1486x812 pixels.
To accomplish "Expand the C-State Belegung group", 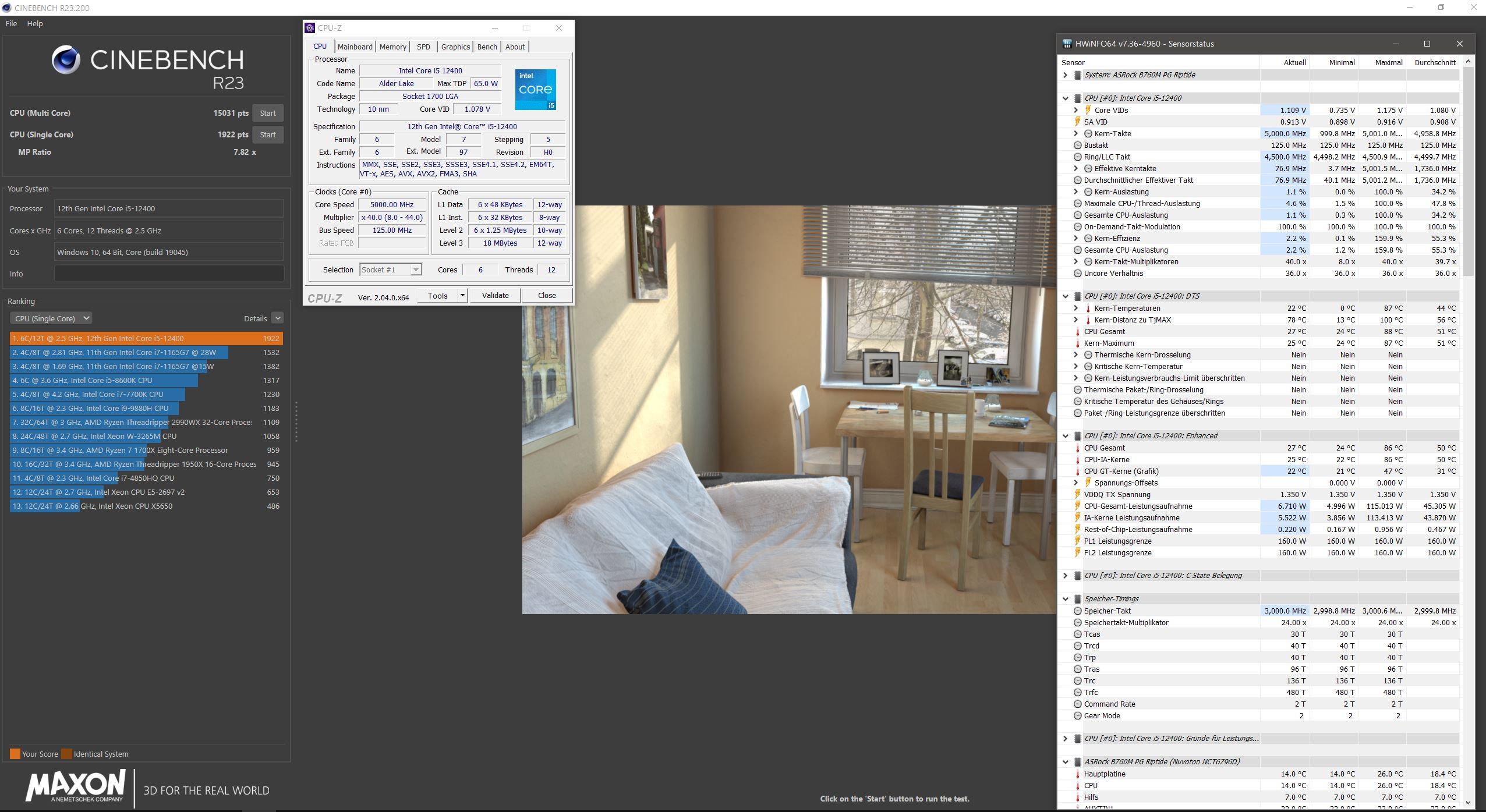I will (1065, 576).
